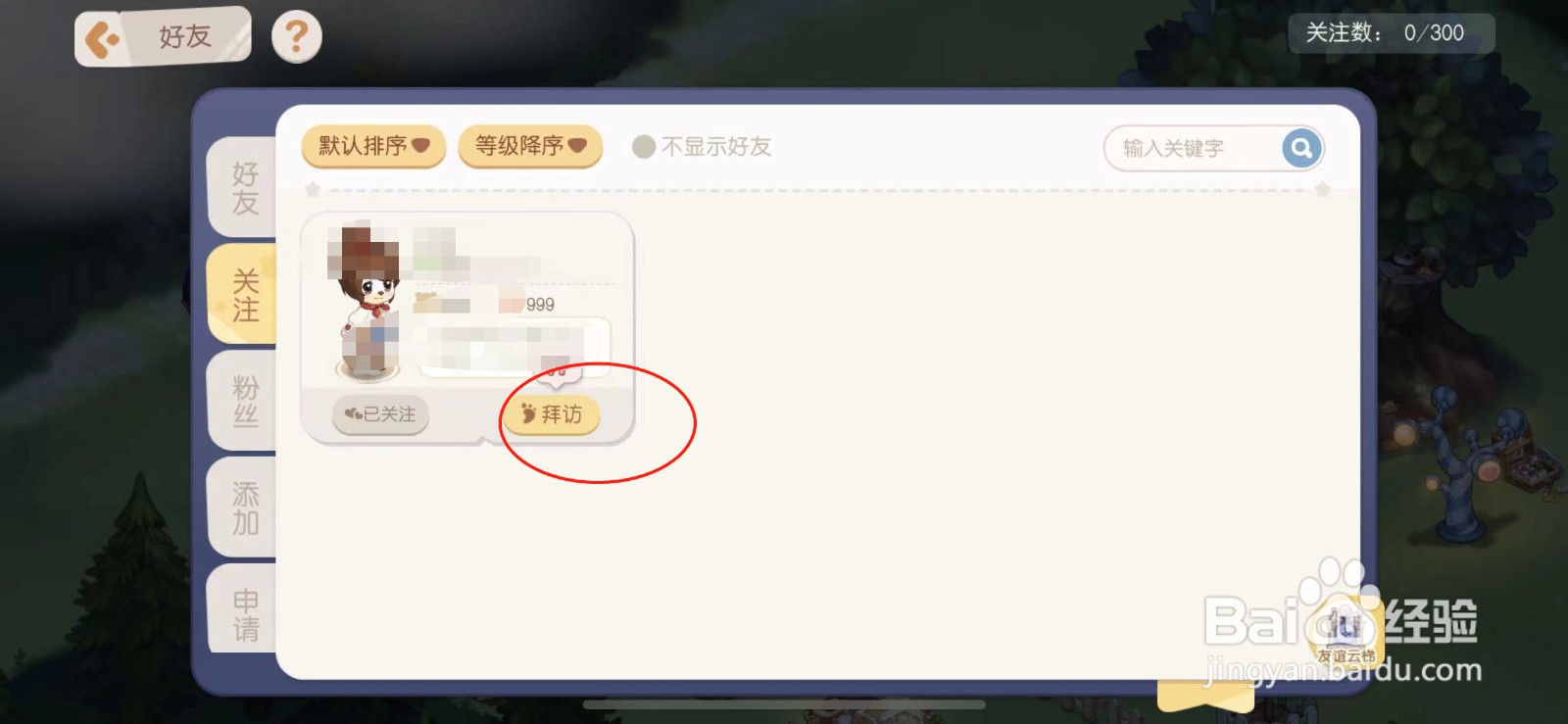
Task: Click the speech bubble on friend card
Action: (x=514, y=349)
